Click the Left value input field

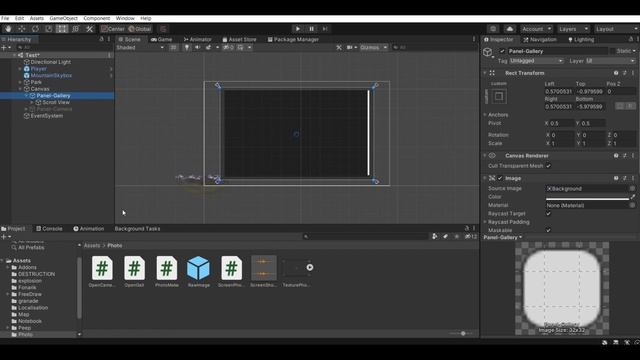559,92
